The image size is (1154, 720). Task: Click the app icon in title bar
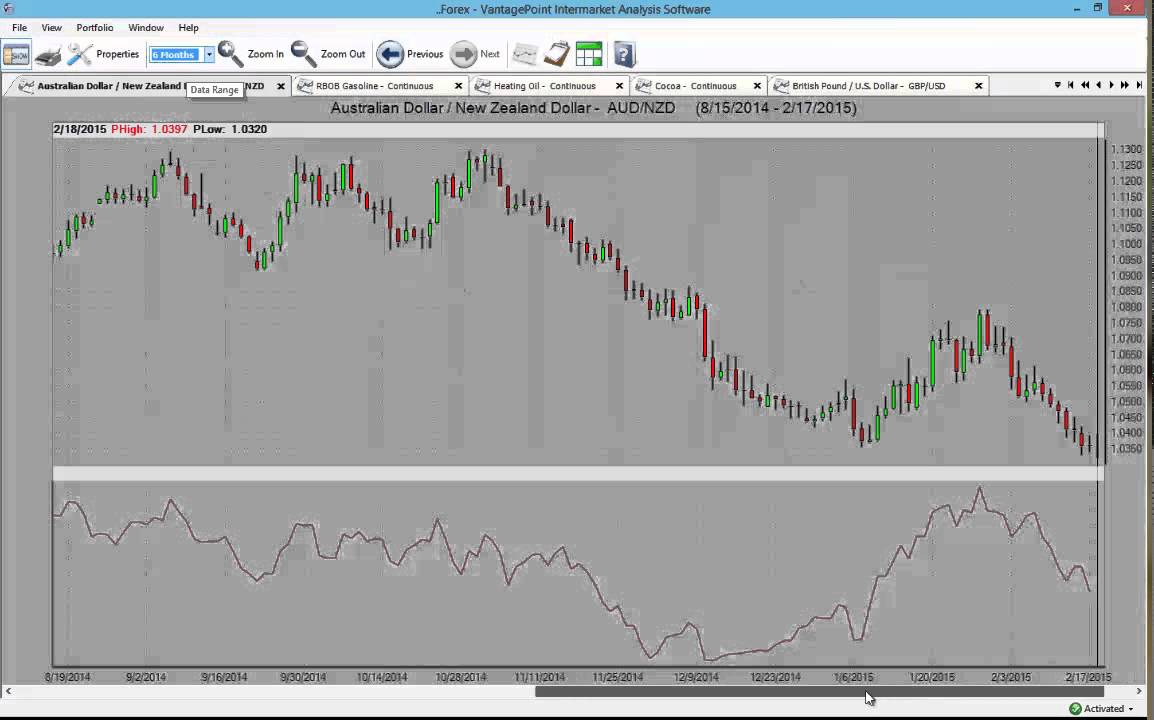pos(8,8)
